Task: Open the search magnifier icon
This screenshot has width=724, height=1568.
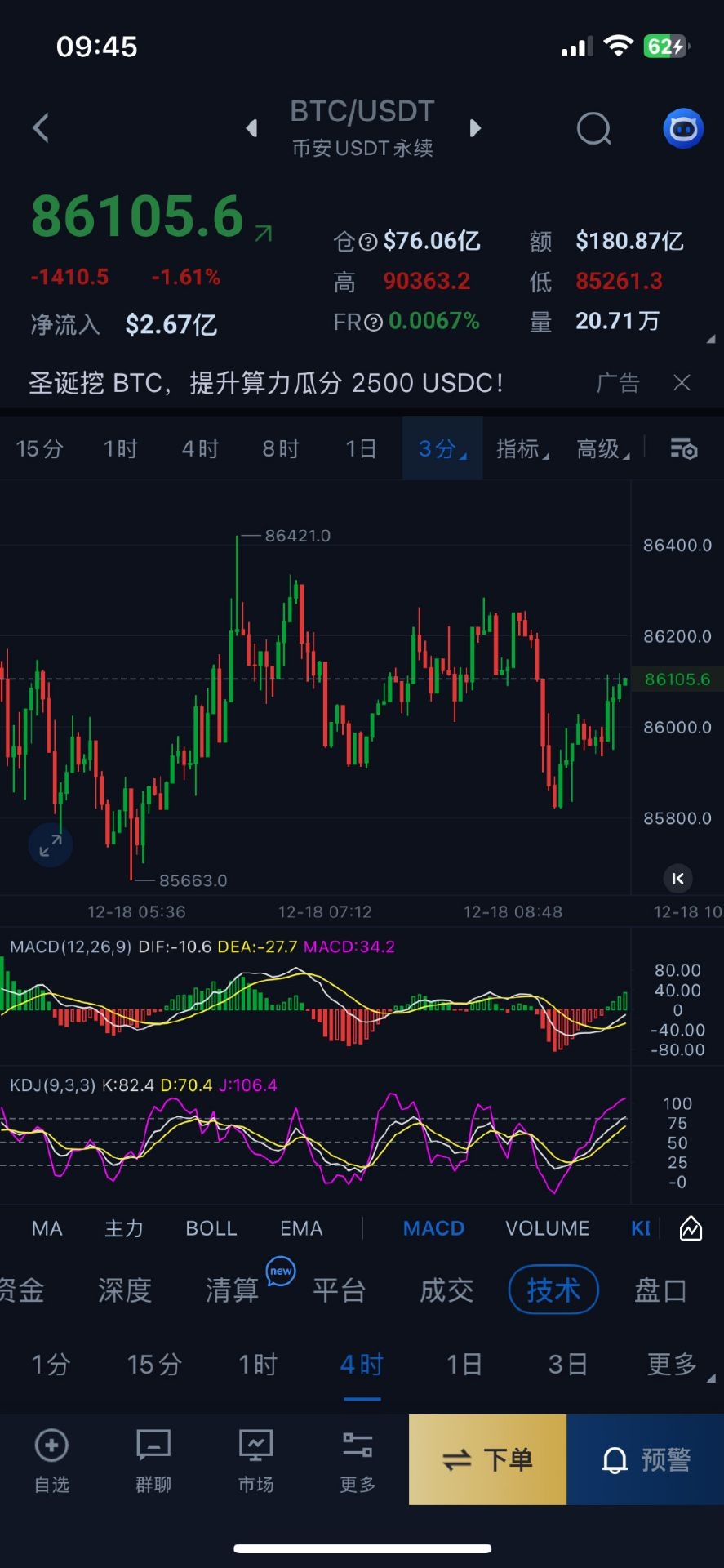Action: click(x=593, y=128)
